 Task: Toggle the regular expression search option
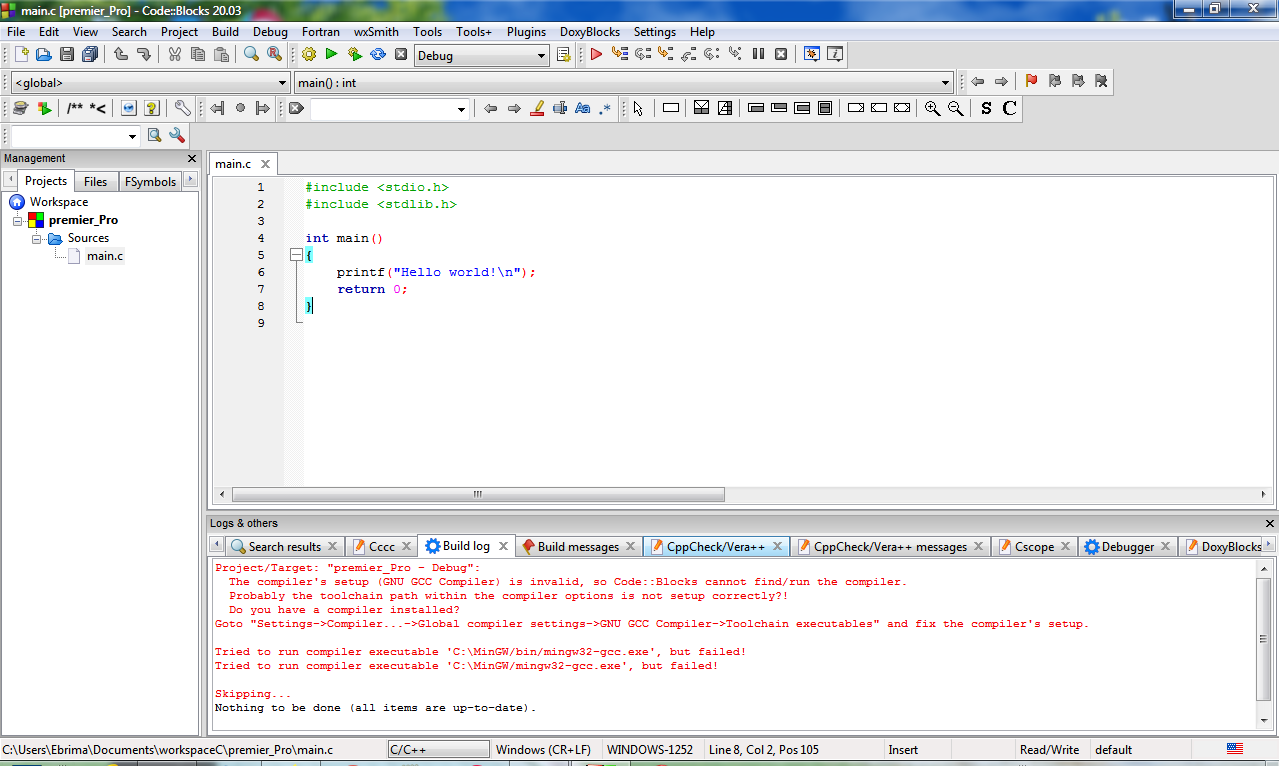(x=604, y=107)
